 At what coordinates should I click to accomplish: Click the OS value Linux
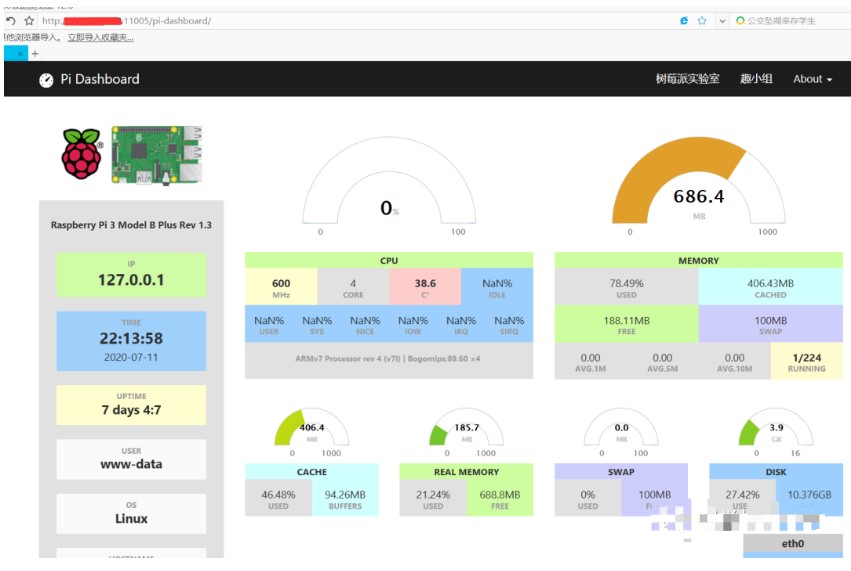pos(131,518)
